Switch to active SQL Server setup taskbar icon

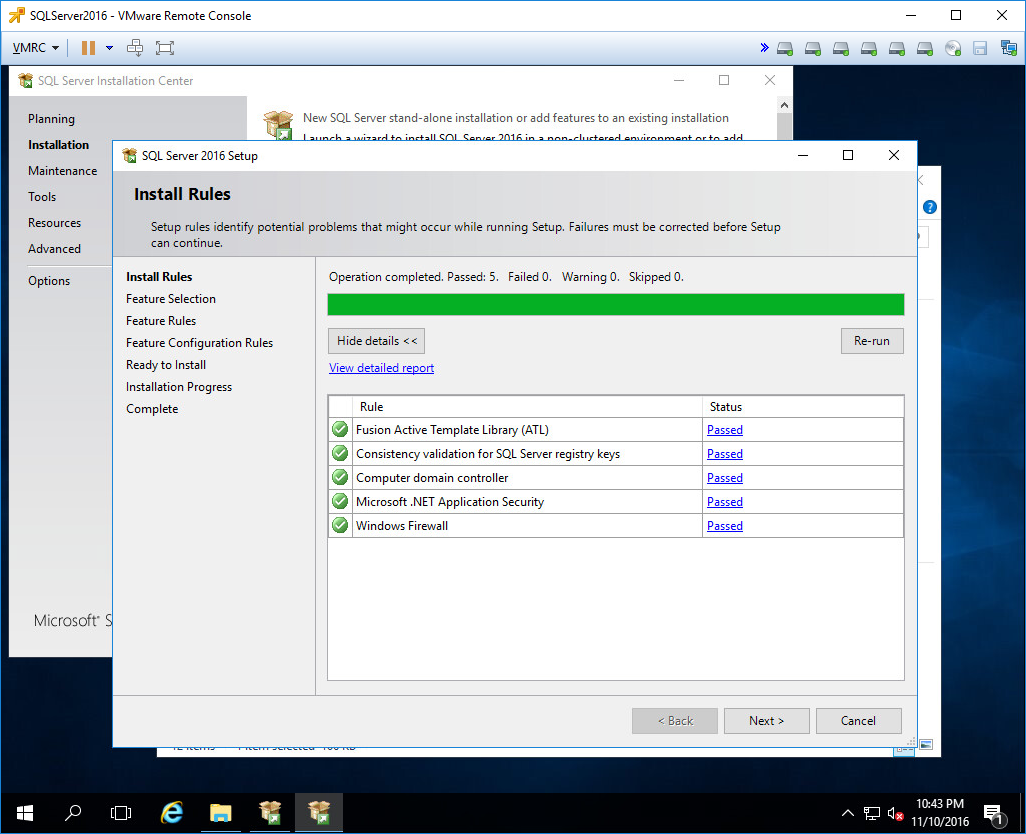click(x=319, y=813)
